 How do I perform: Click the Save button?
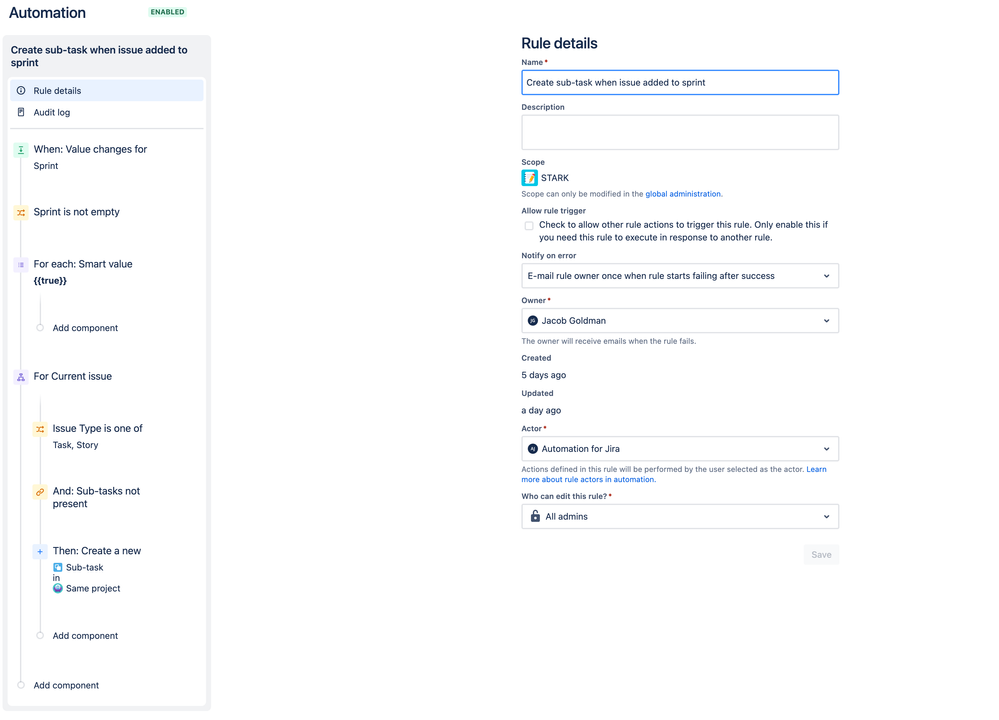tap(821, 554)
